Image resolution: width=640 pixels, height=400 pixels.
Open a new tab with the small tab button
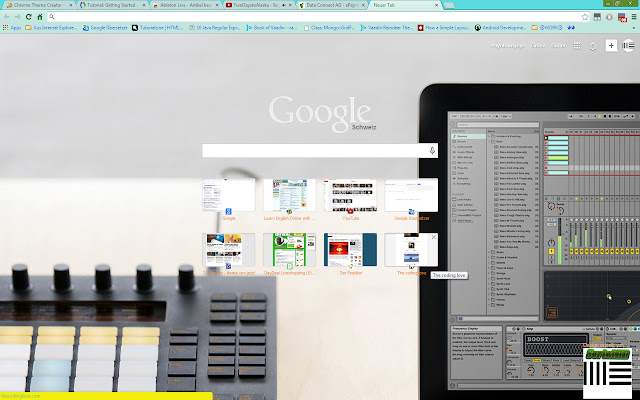tap(449, 5)
